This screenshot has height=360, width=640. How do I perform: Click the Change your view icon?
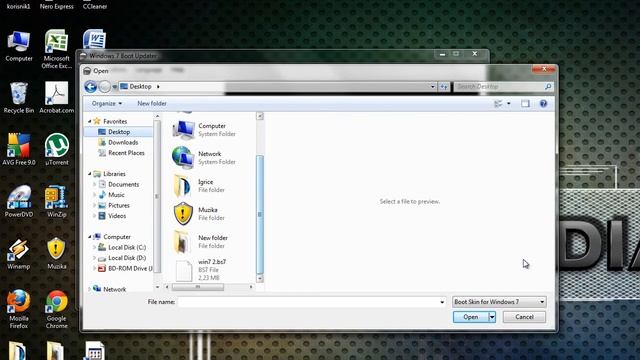tap(498, 104)
